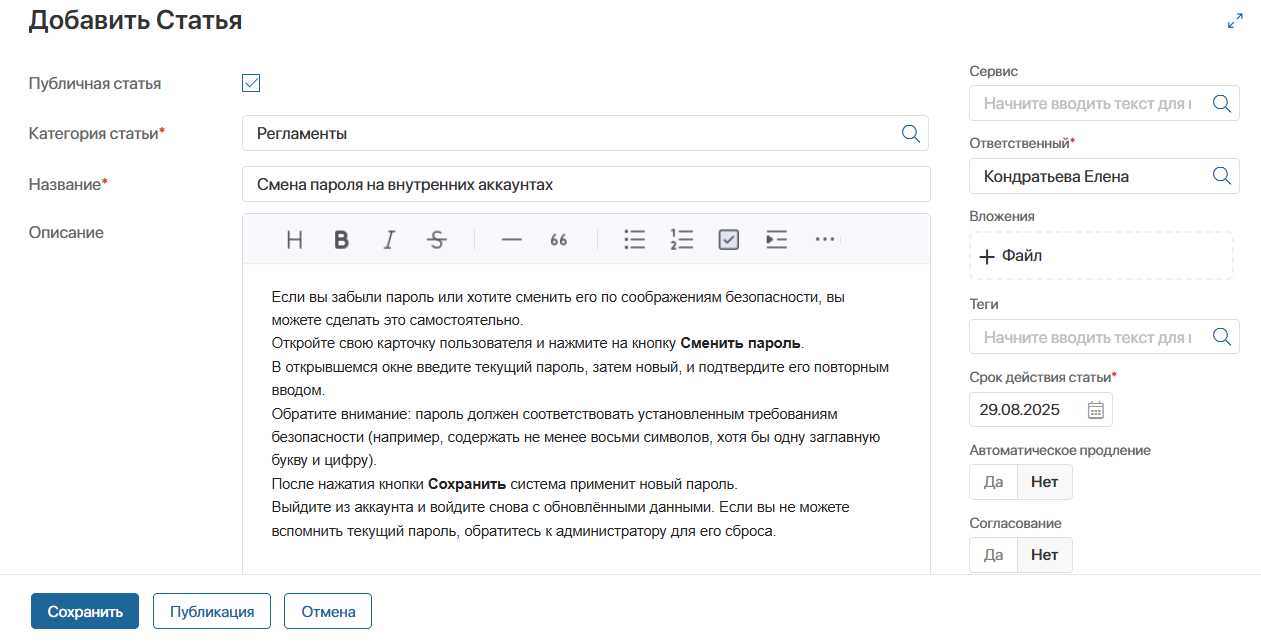Insert a checklist using the checkbox icon

(x=728, y=239)
